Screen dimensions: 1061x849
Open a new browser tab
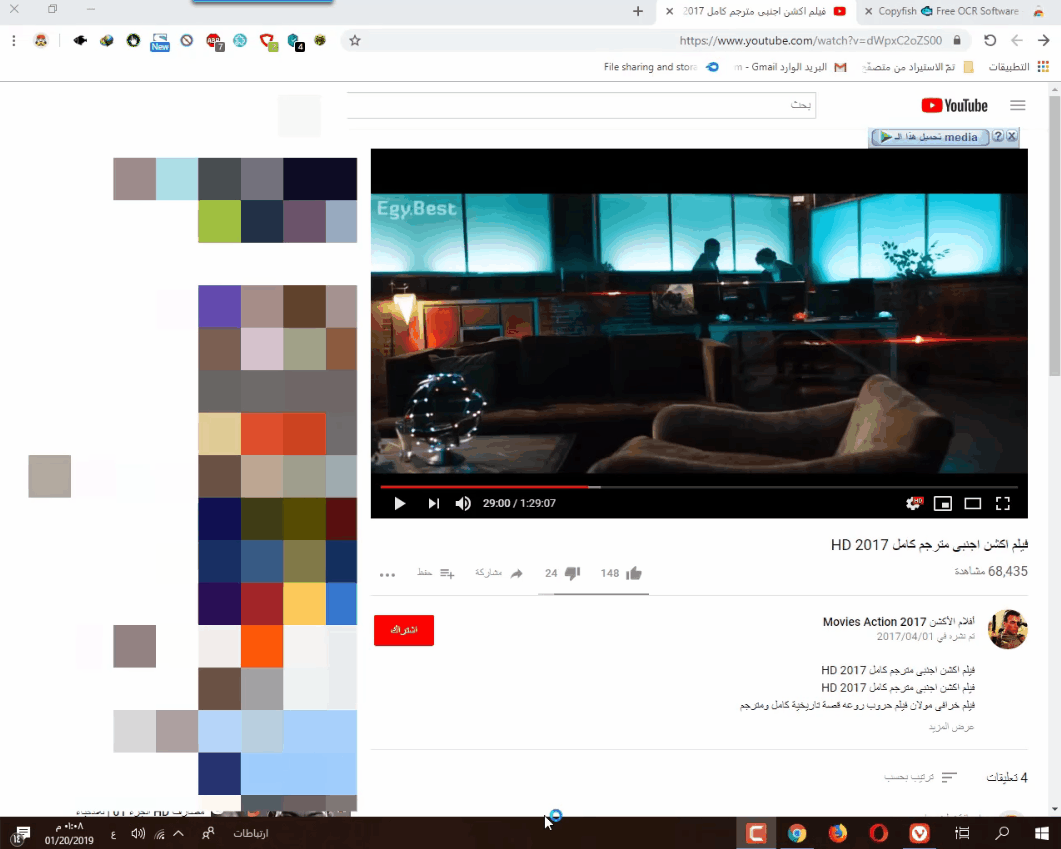coord(638,11)
